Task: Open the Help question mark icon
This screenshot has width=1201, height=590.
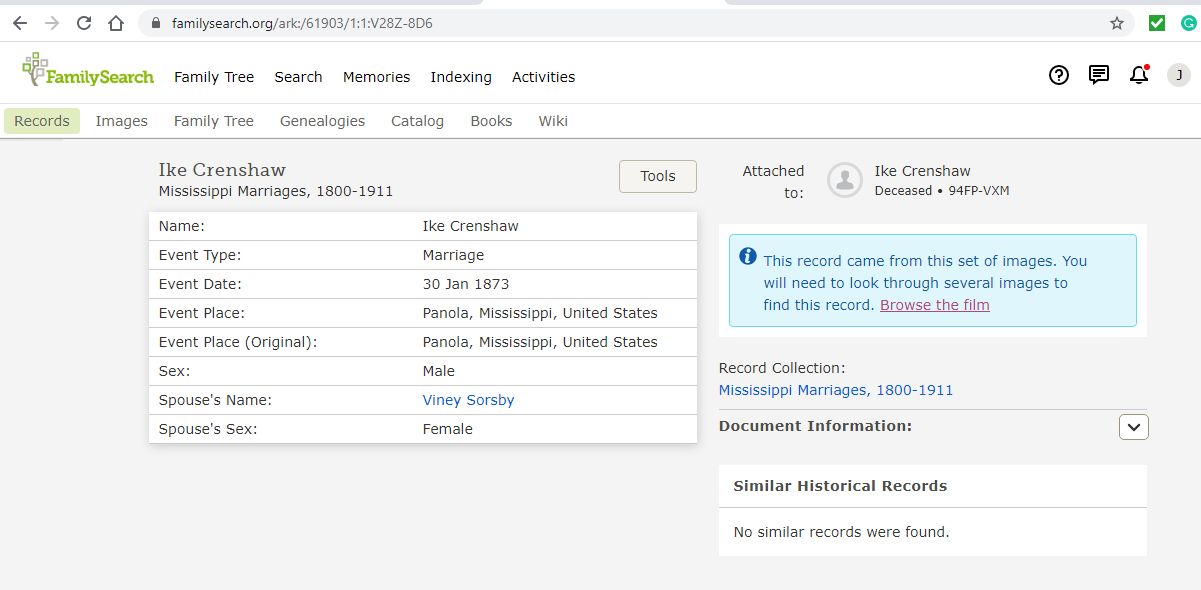Action: tap(1059, 75)
